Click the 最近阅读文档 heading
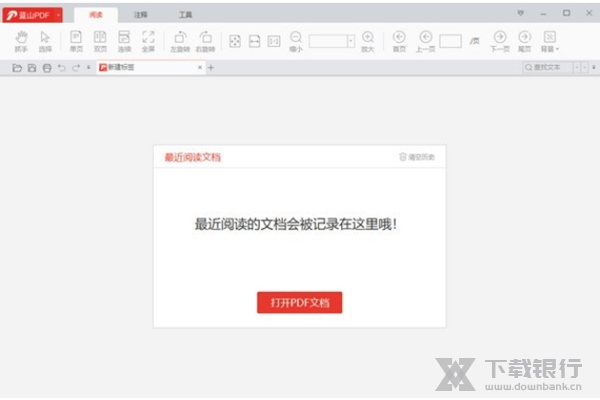 coord(192,157)
